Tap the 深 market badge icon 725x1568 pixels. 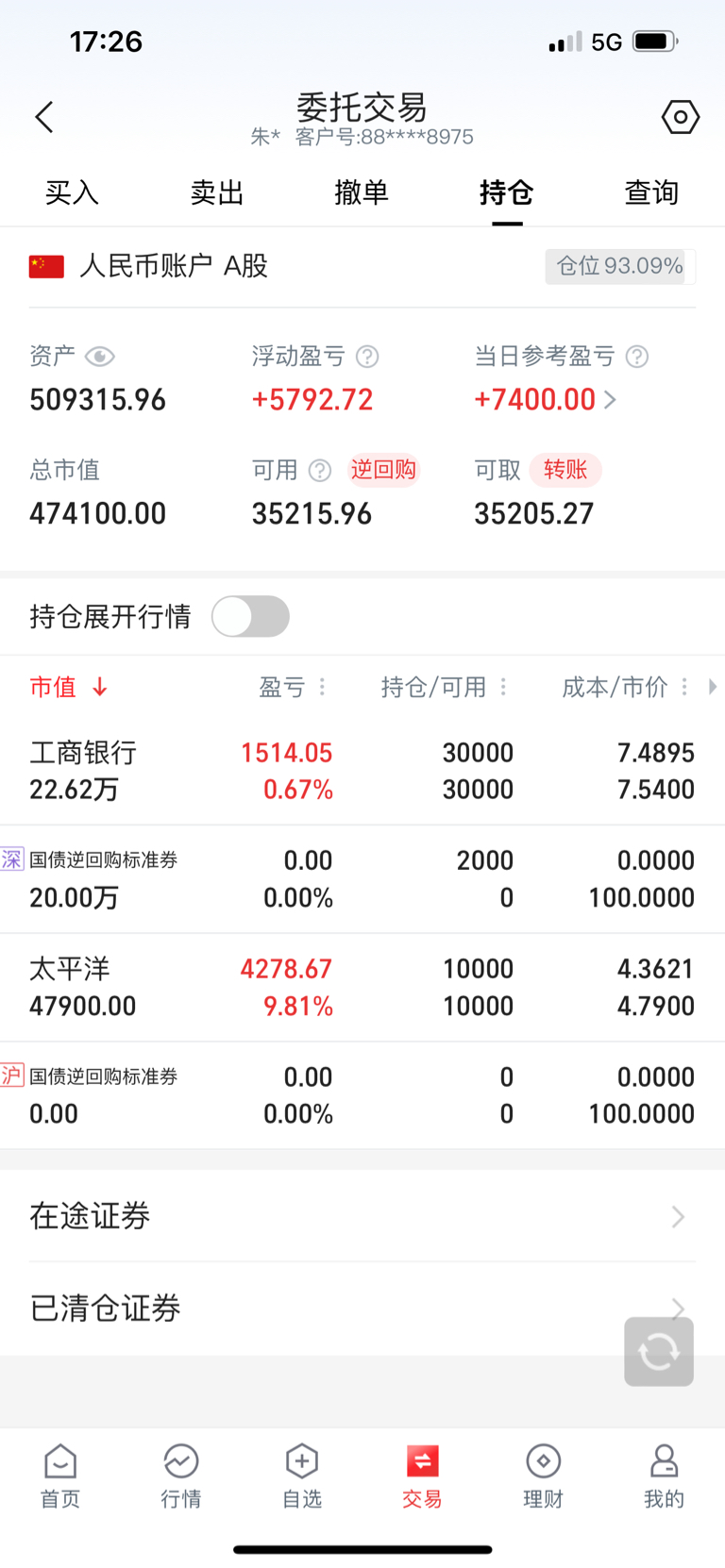click(x=11, y=859)
